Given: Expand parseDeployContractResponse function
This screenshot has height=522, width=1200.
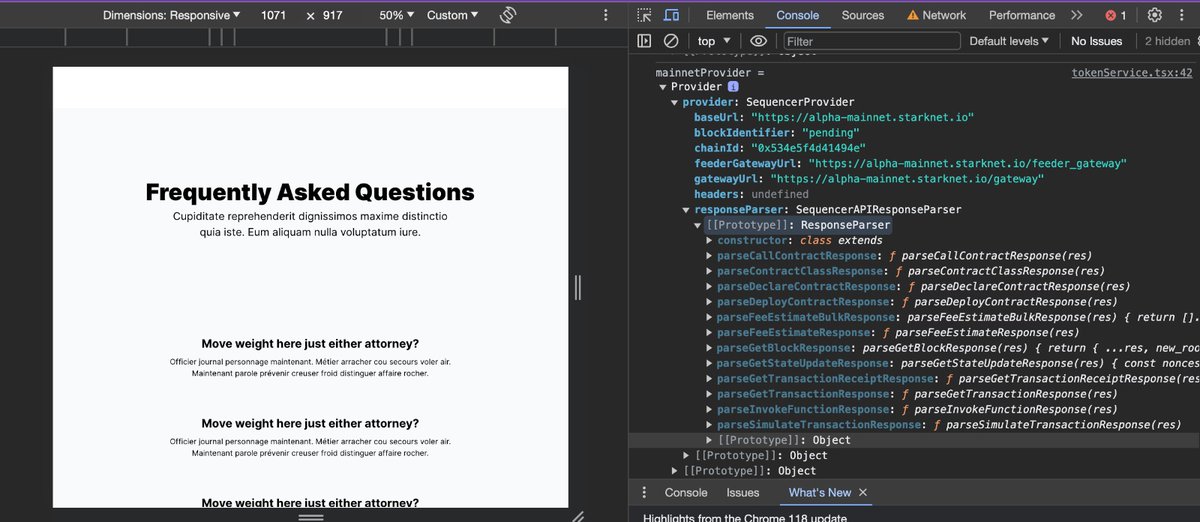Looking at the screenshot, I should click(x=710, y=302).
